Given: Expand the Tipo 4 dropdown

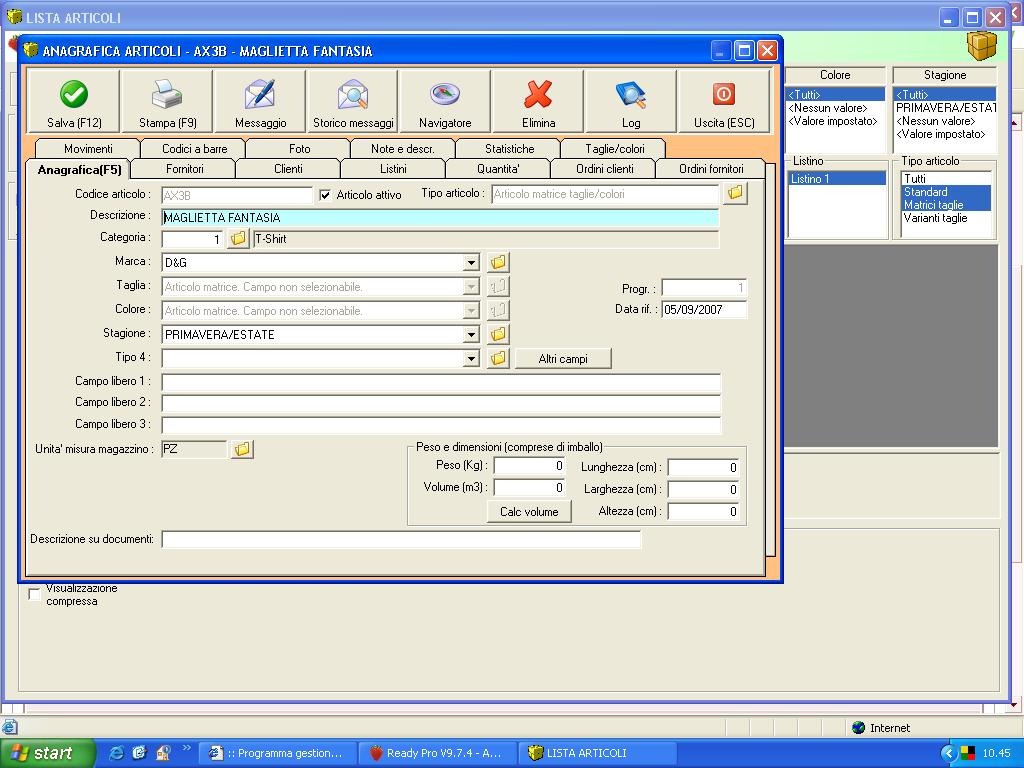Looking at the screenshot, I should [471, 359].
